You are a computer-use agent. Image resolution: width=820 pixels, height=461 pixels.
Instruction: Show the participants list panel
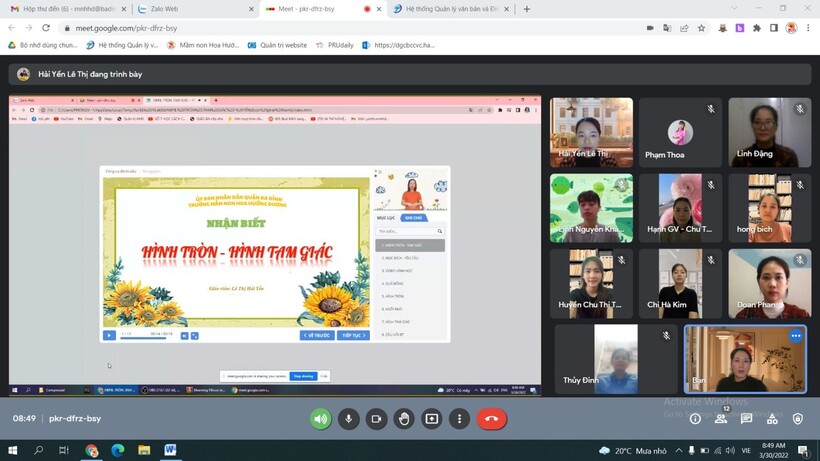point(721,419)
